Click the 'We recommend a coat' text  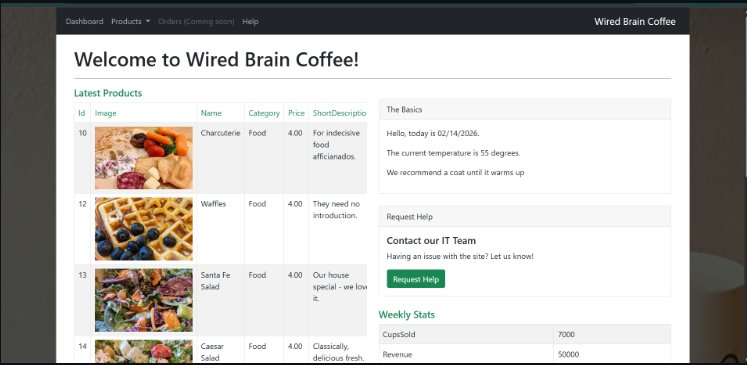coord(455,172)
